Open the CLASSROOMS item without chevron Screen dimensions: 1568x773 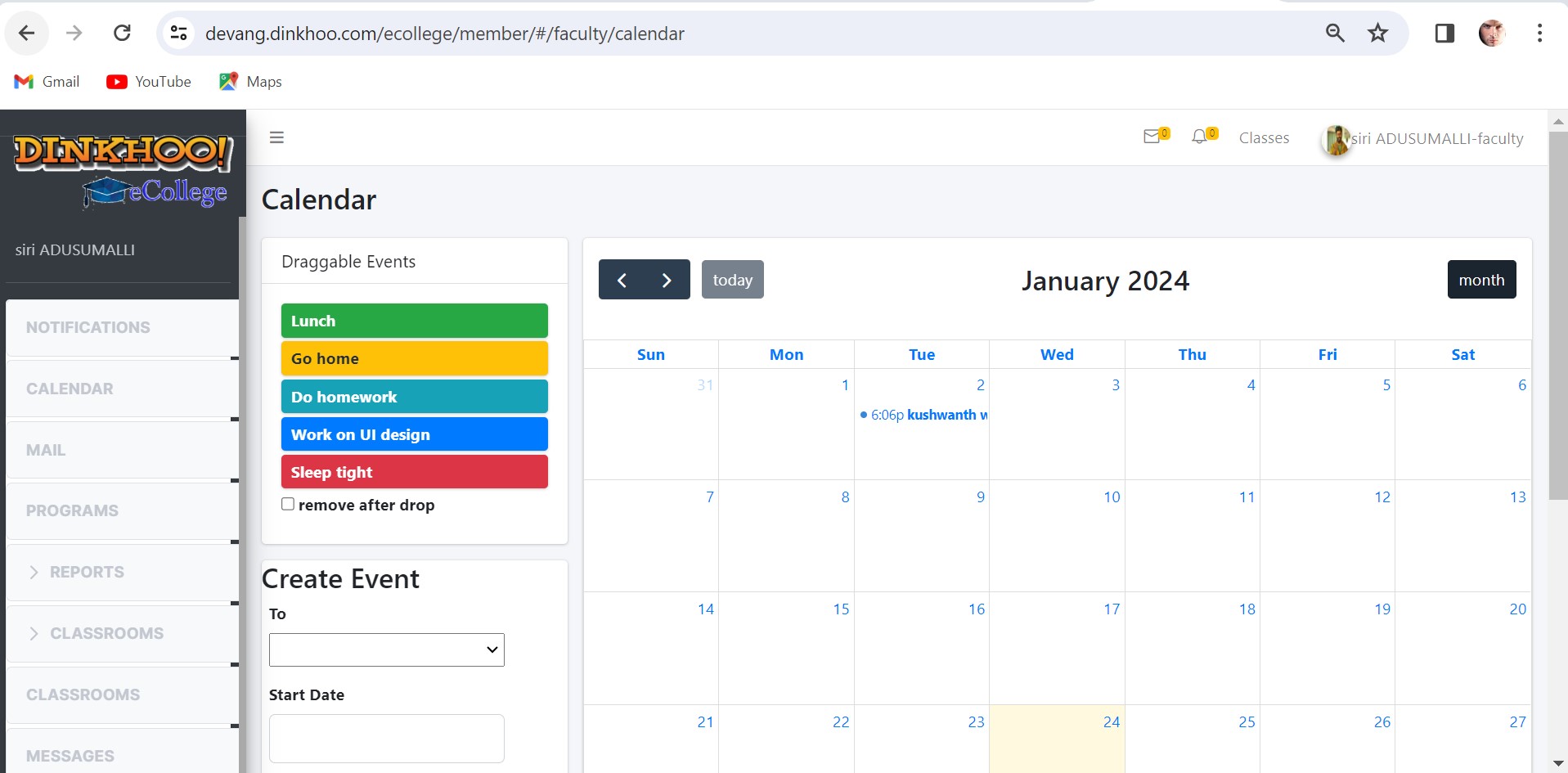[123, 694]
